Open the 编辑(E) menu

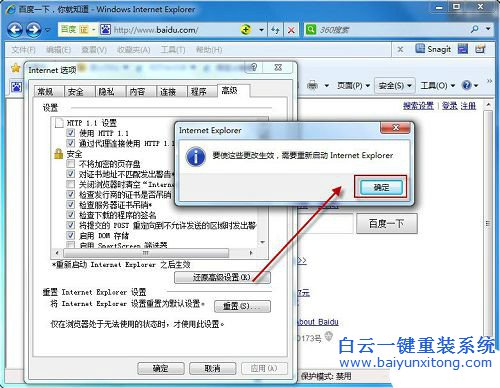[58, 50]
